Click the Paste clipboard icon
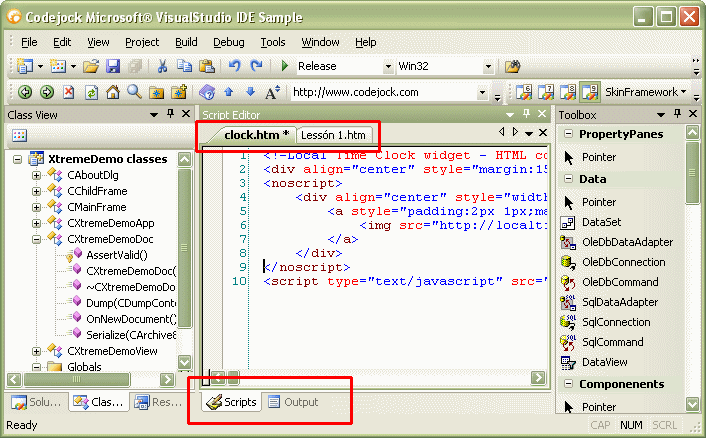 (207, 67)
